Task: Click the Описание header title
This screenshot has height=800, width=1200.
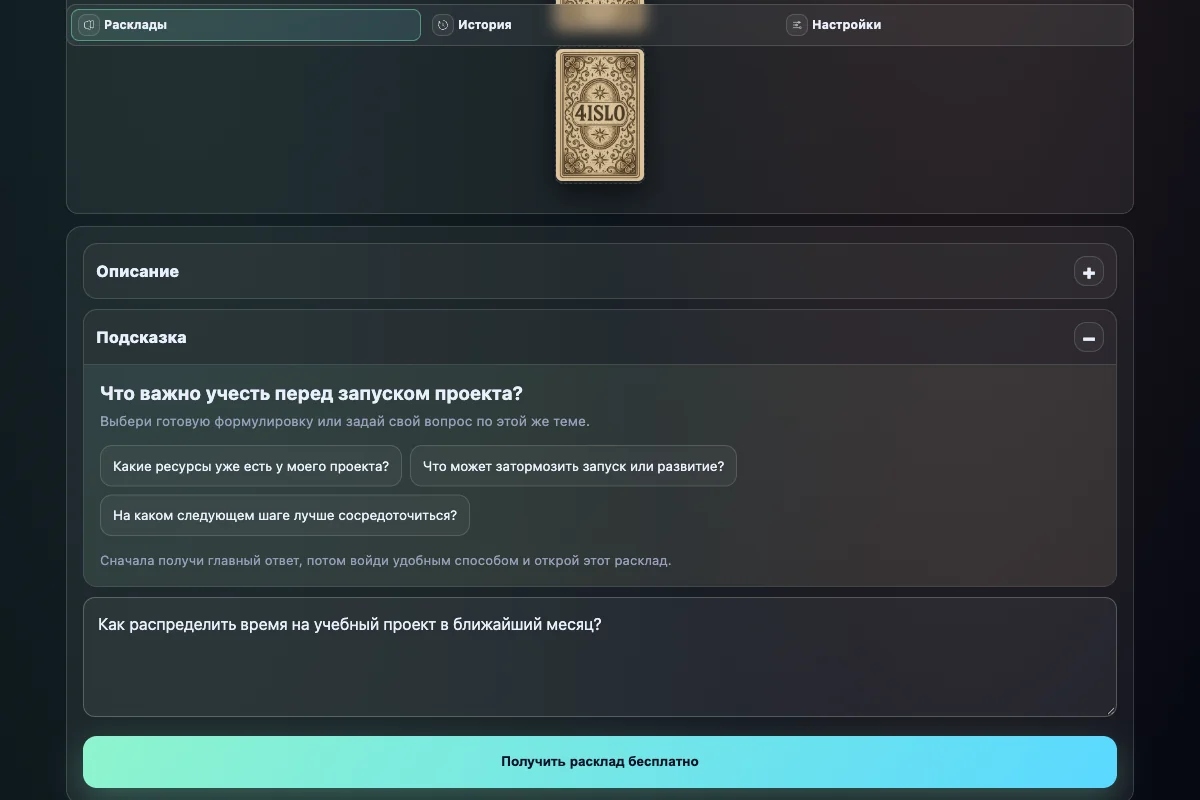Action: (x=138, y=272)
